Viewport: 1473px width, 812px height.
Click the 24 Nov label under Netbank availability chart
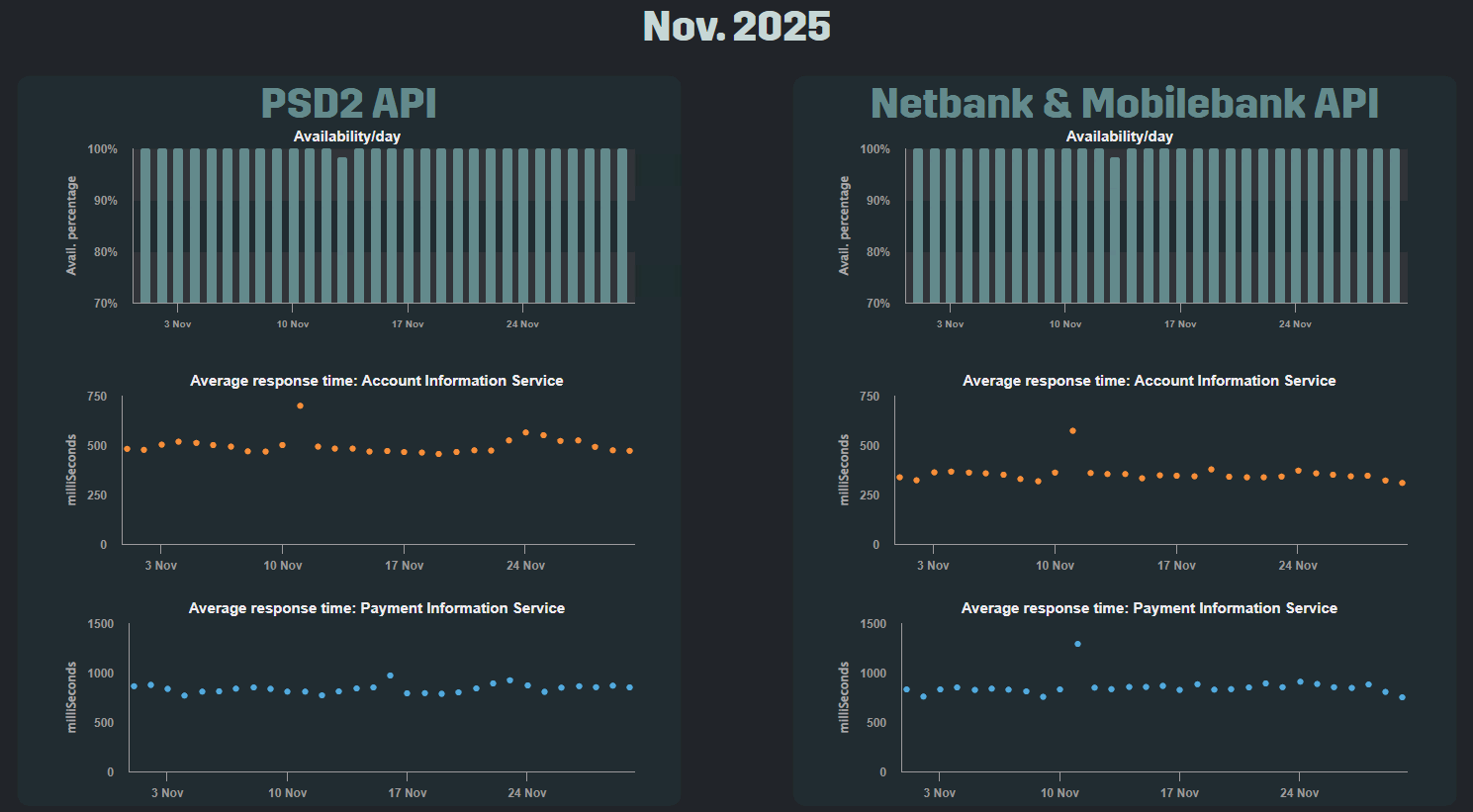pos(1295,324)
